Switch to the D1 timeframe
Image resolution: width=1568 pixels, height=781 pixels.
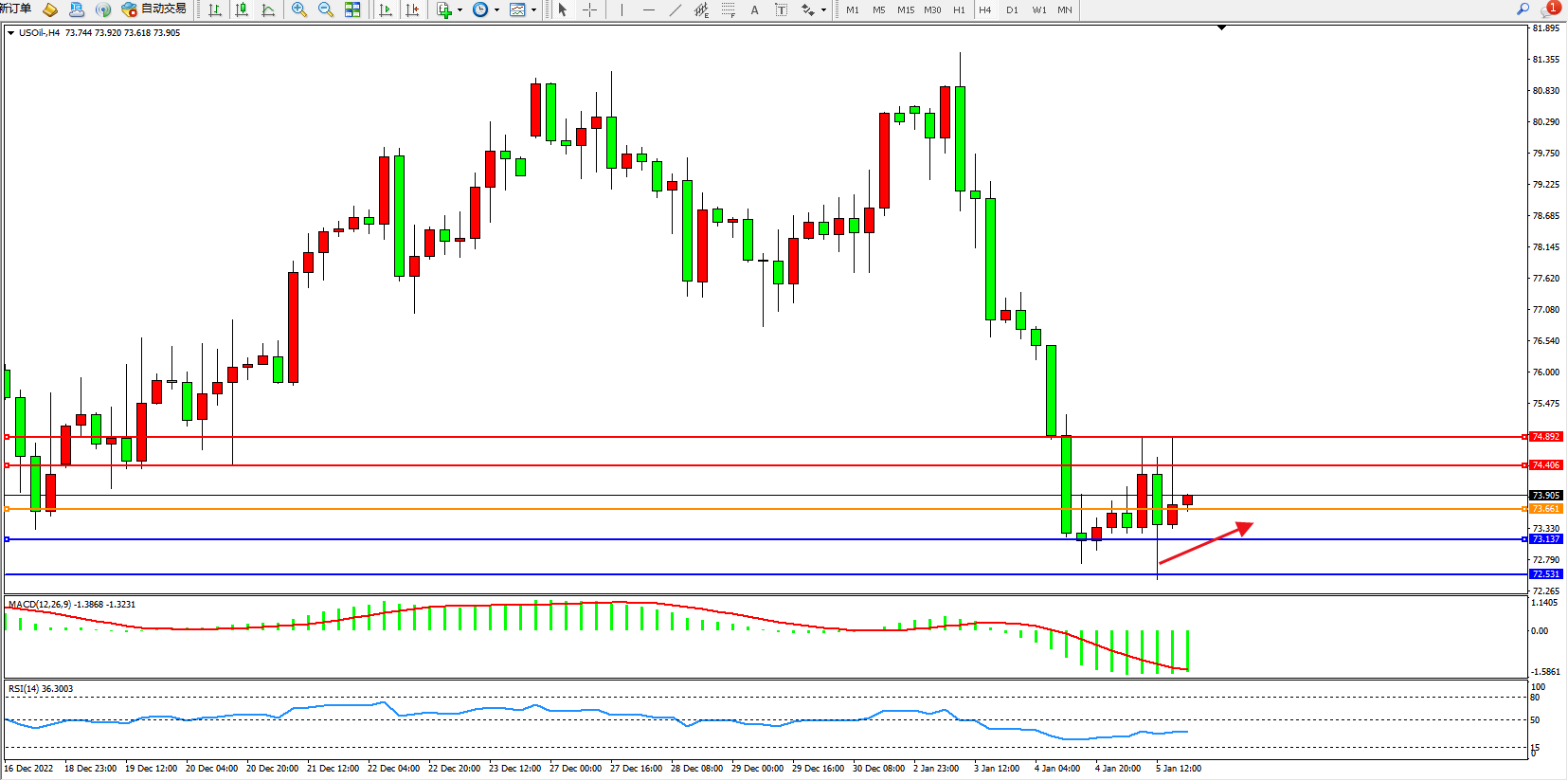click(x=1012, y=9)
